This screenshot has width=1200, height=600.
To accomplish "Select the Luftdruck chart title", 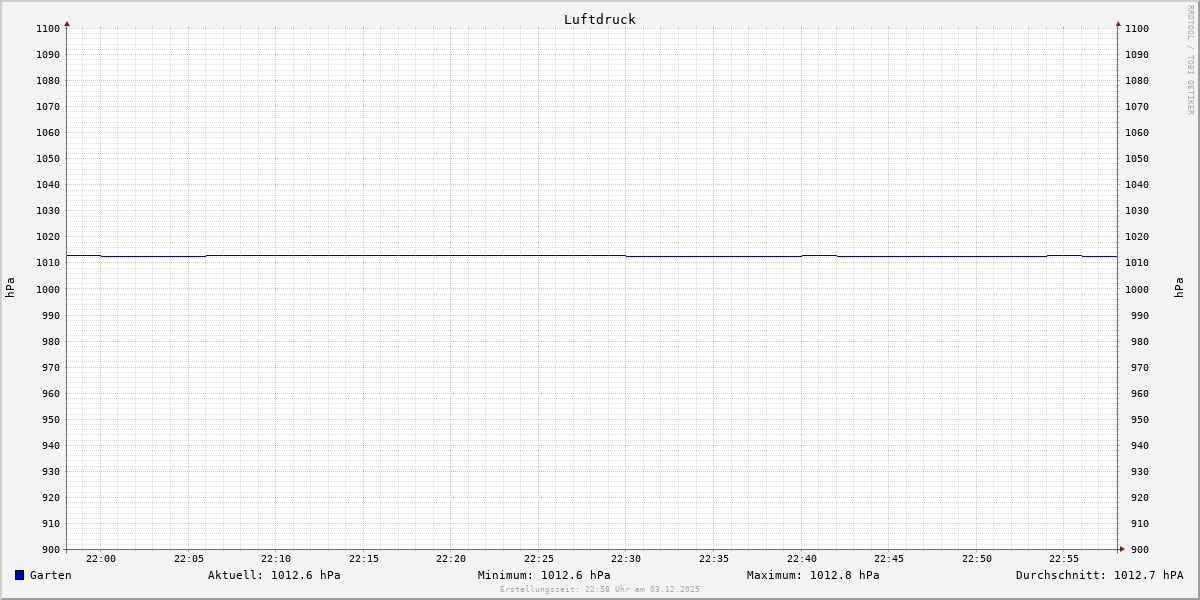I will pos(599,19).
